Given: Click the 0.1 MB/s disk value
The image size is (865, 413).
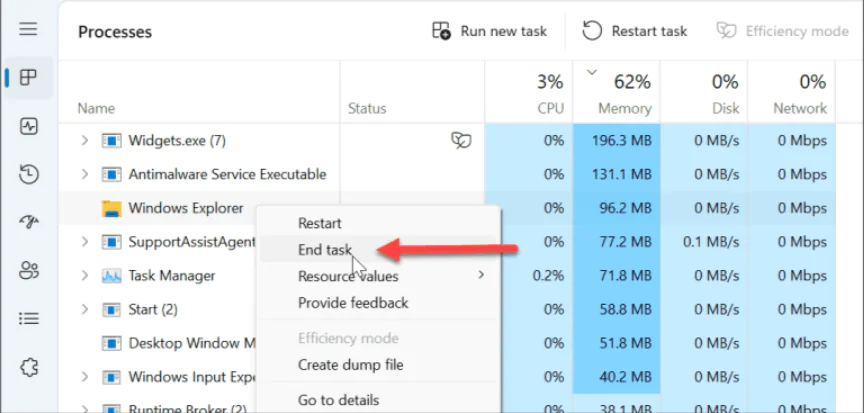Looking at the screenshot, I should [711, 242].
